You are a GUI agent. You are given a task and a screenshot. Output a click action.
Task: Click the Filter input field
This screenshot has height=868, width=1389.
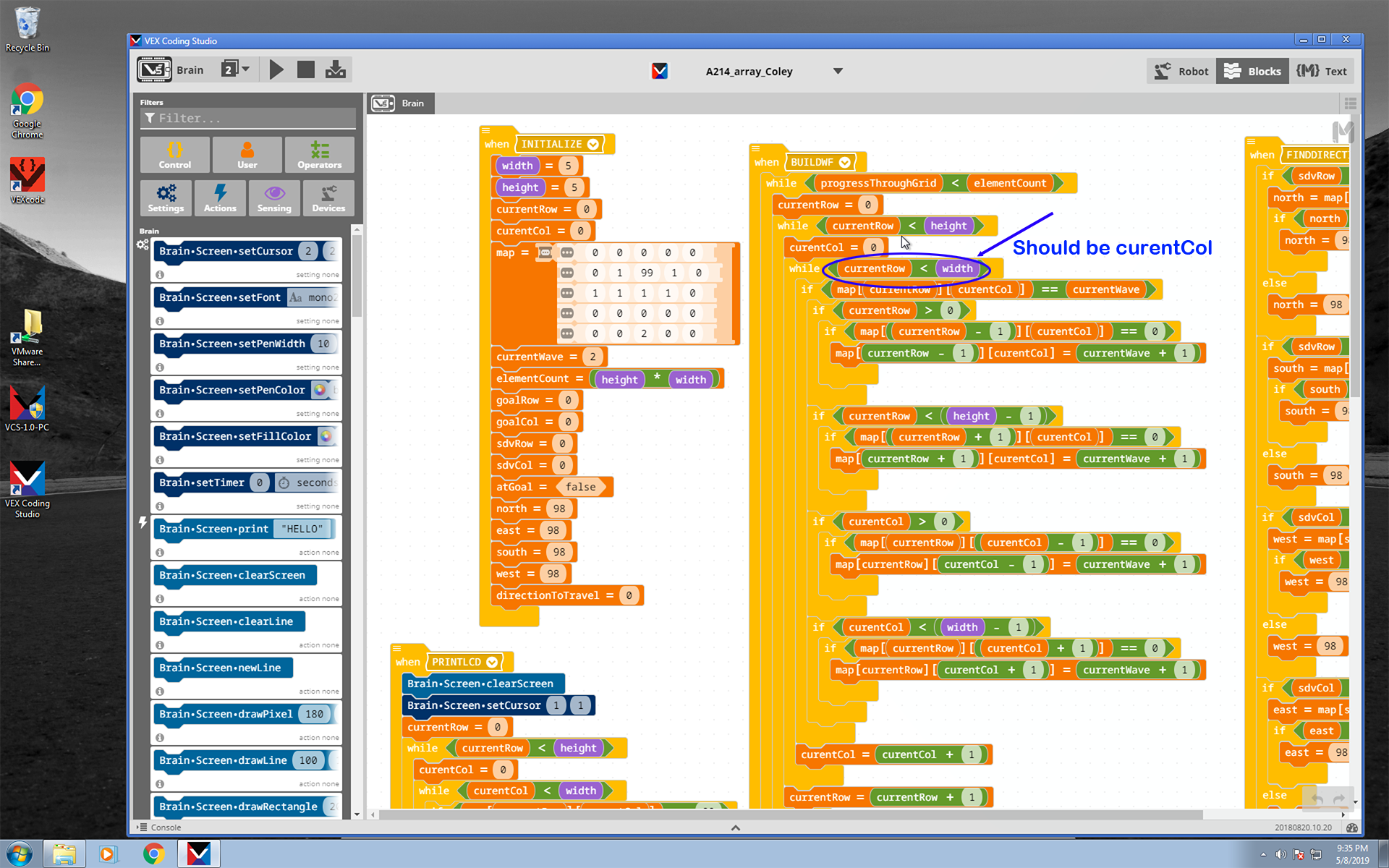248,118
